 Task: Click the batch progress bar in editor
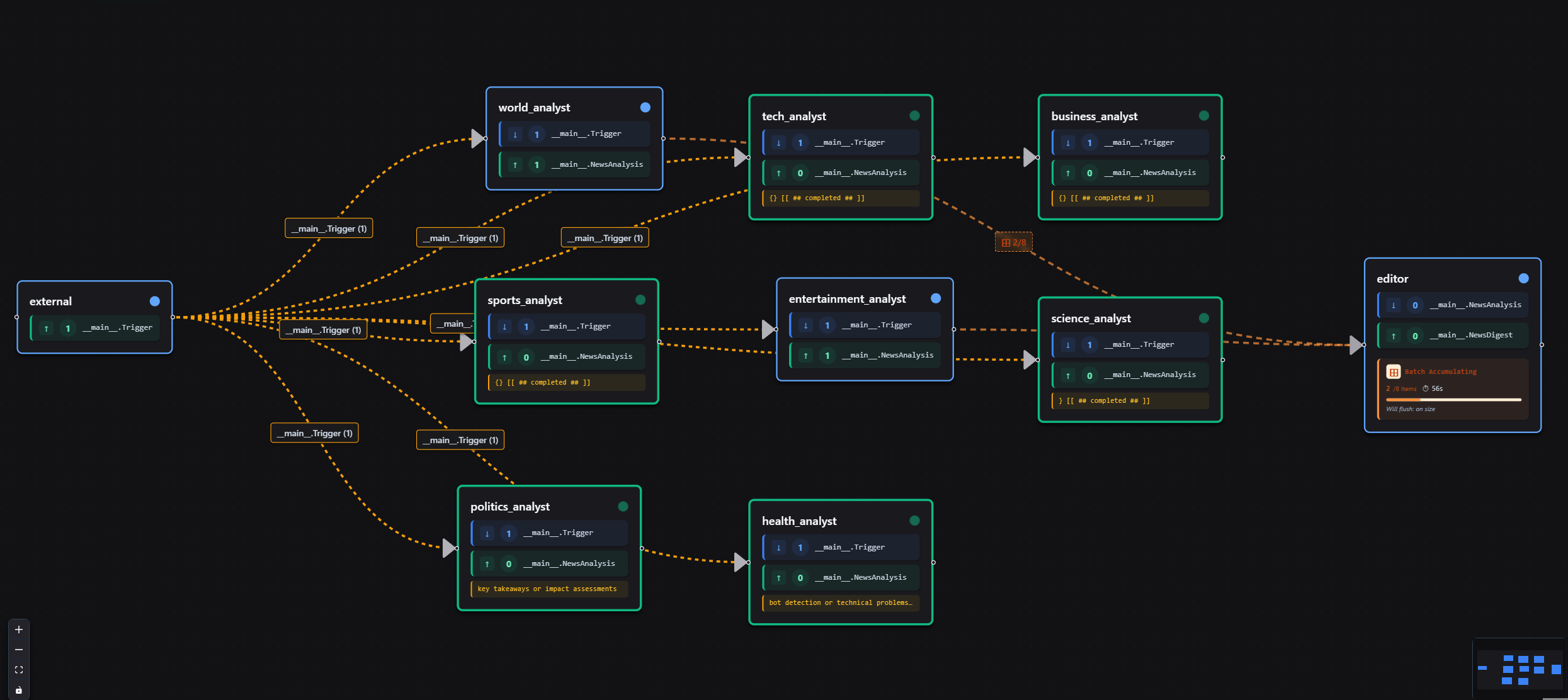click(x=1453, y=400)
